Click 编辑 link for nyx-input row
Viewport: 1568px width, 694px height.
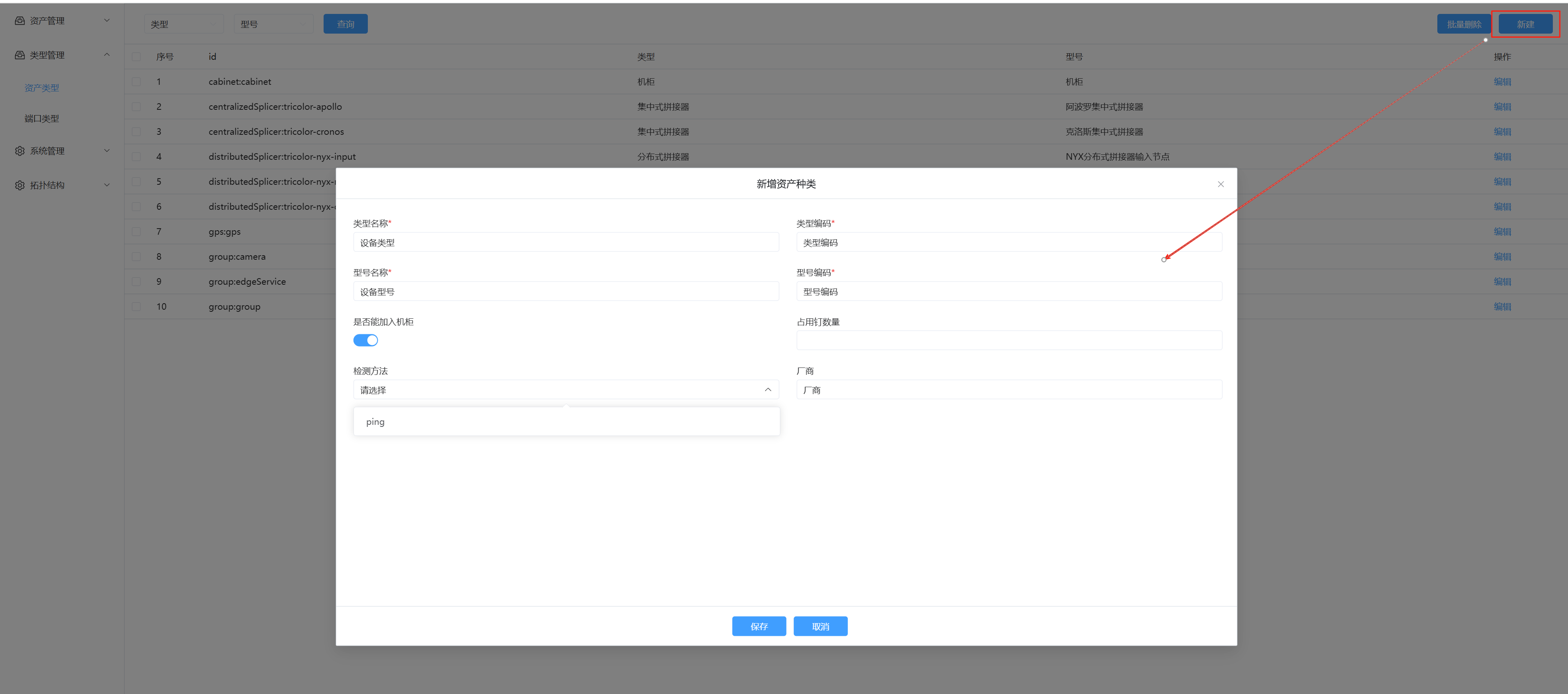(x=1502, y=156)
